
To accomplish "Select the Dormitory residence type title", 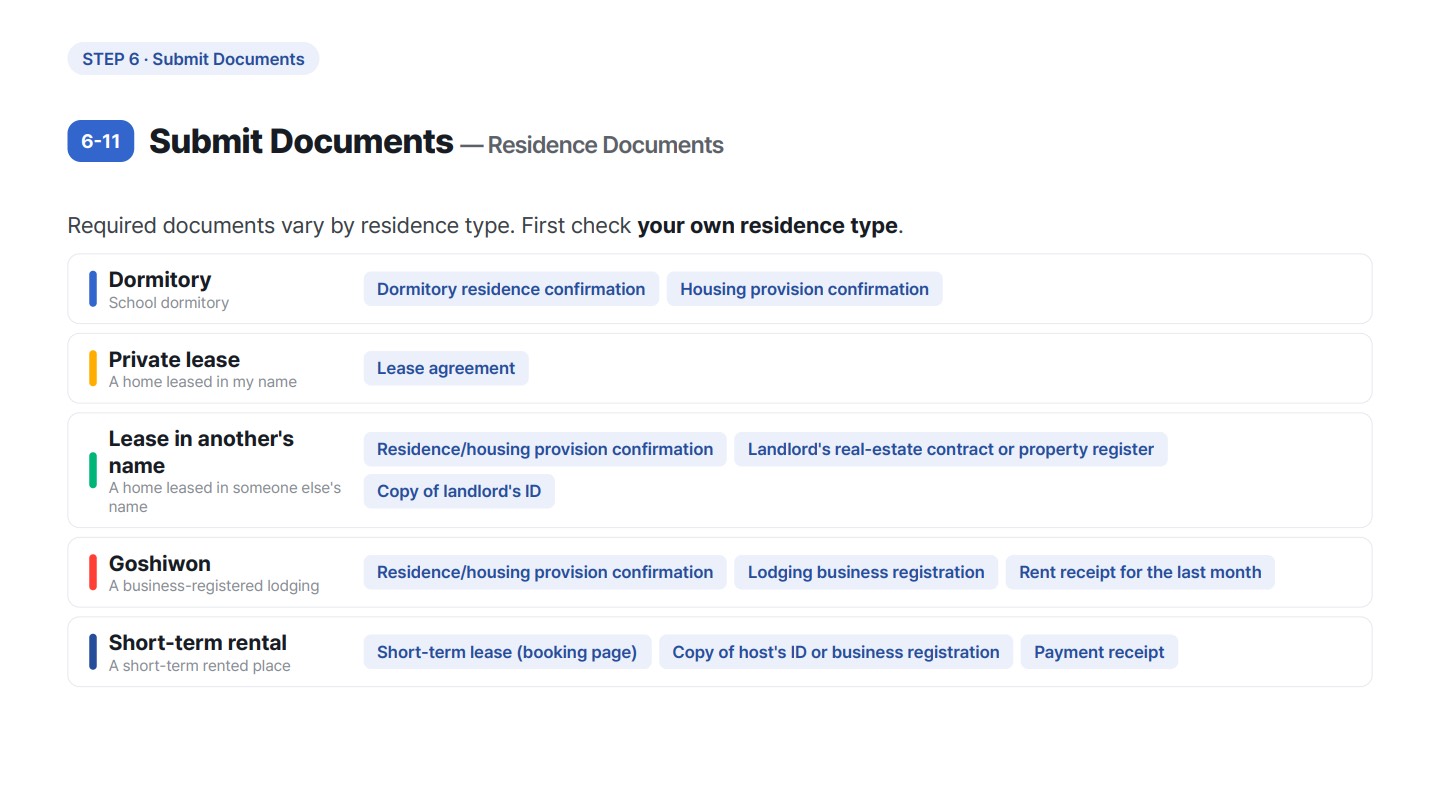I will 160,280.
